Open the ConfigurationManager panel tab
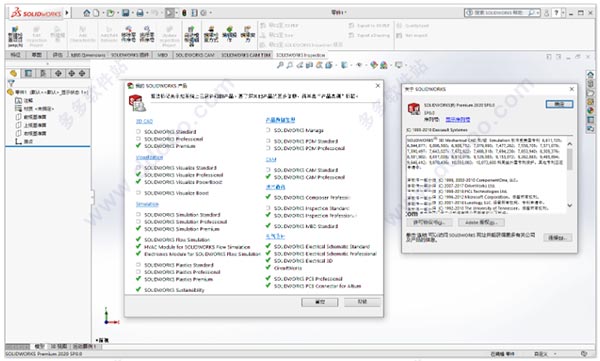The width and height of the screenshot is (600, 361). (43, 73)
